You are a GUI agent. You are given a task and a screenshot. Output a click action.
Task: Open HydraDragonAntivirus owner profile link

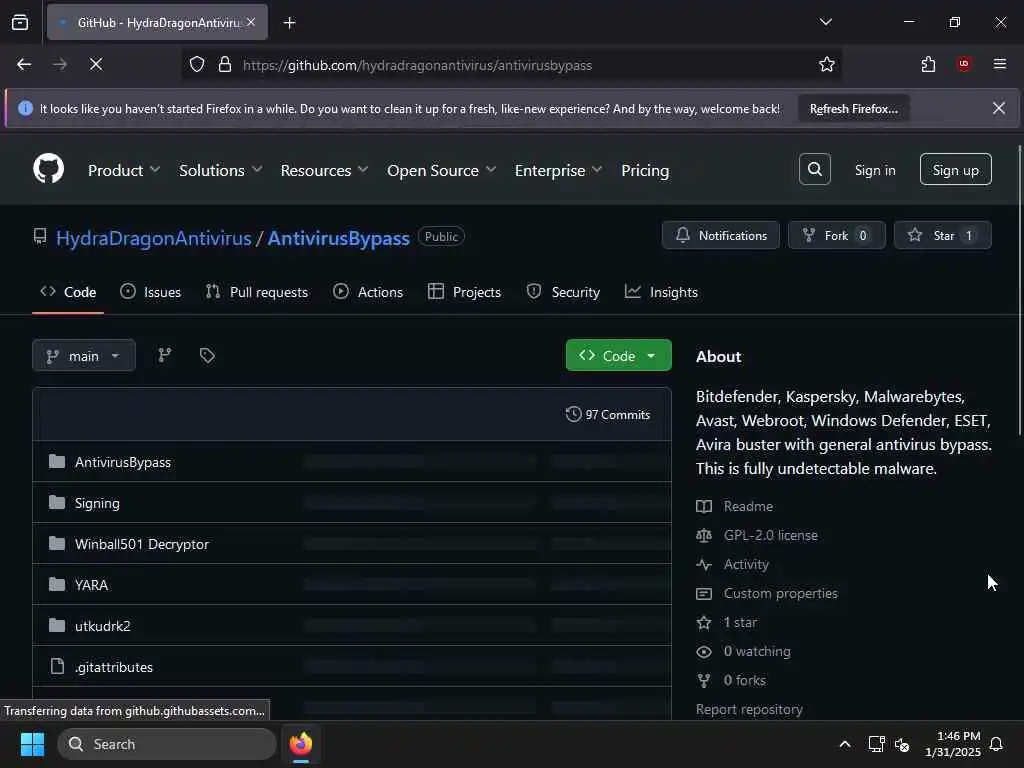[153, 238]
